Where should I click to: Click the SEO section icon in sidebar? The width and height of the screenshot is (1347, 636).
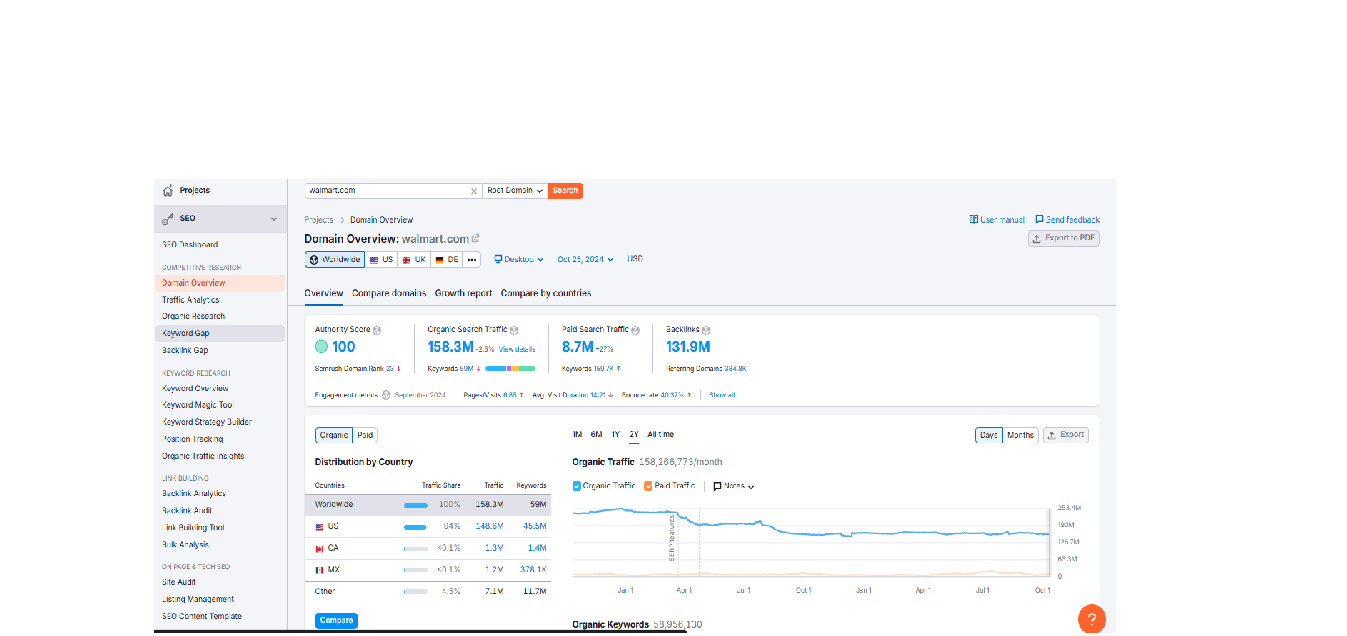(x=168, y=218)
